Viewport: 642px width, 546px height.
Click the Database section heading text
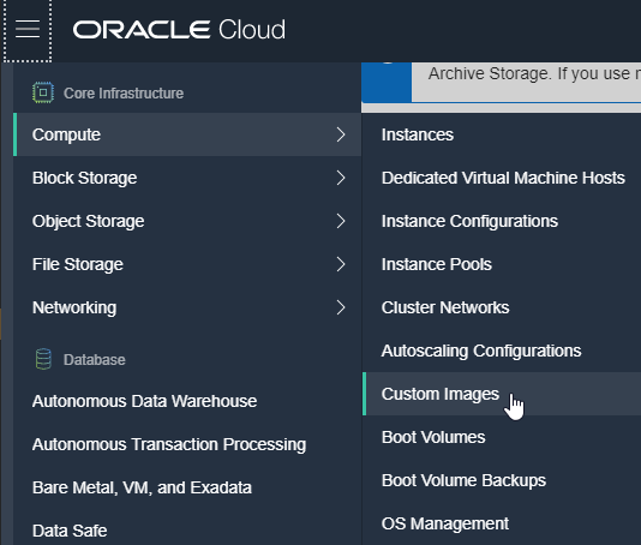pyautogui.click(x=94, y=360)
